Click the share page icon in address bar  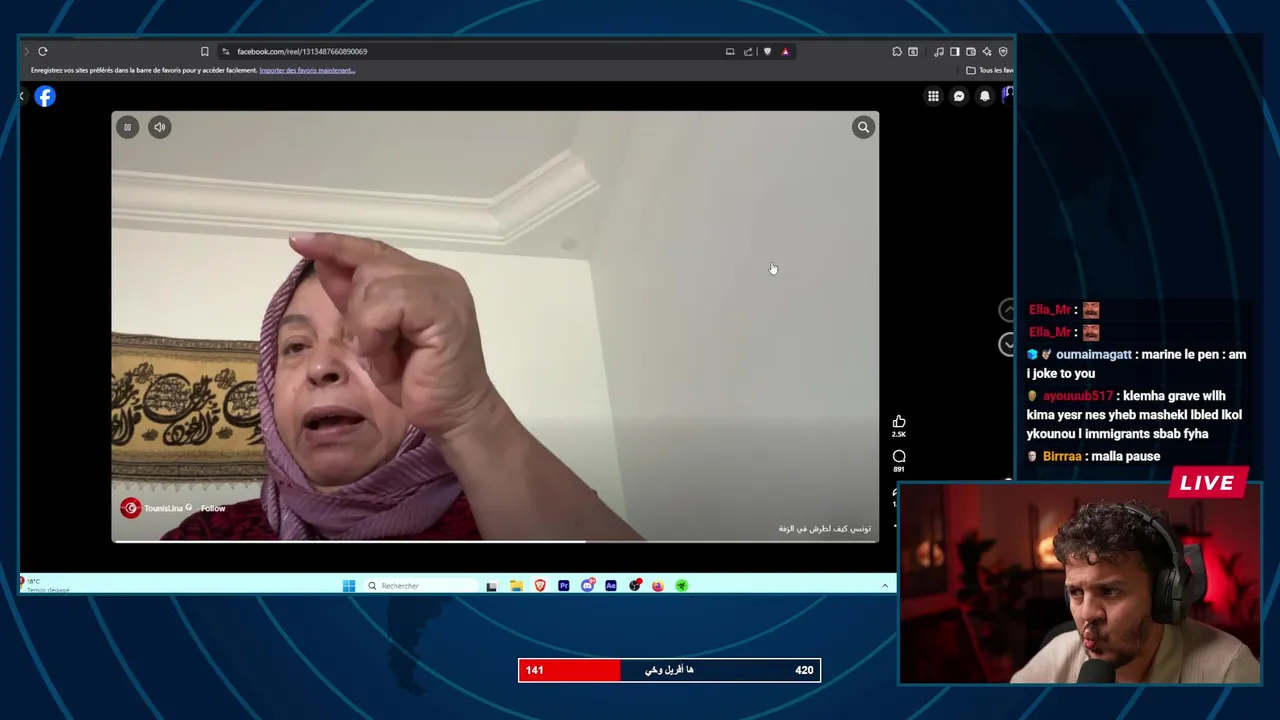[748, 51]
